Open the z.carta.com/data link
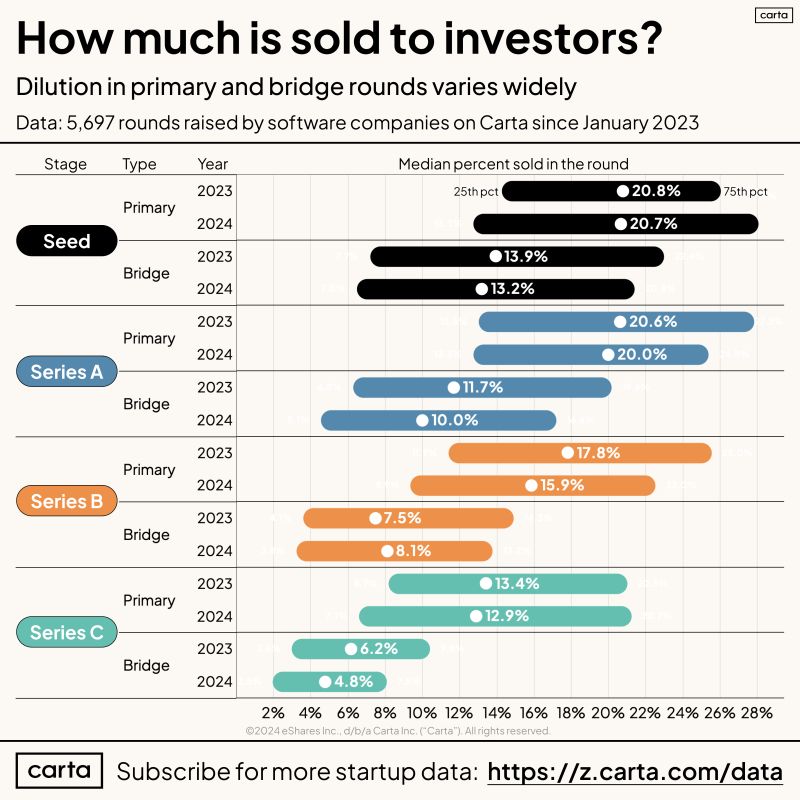 635,772
